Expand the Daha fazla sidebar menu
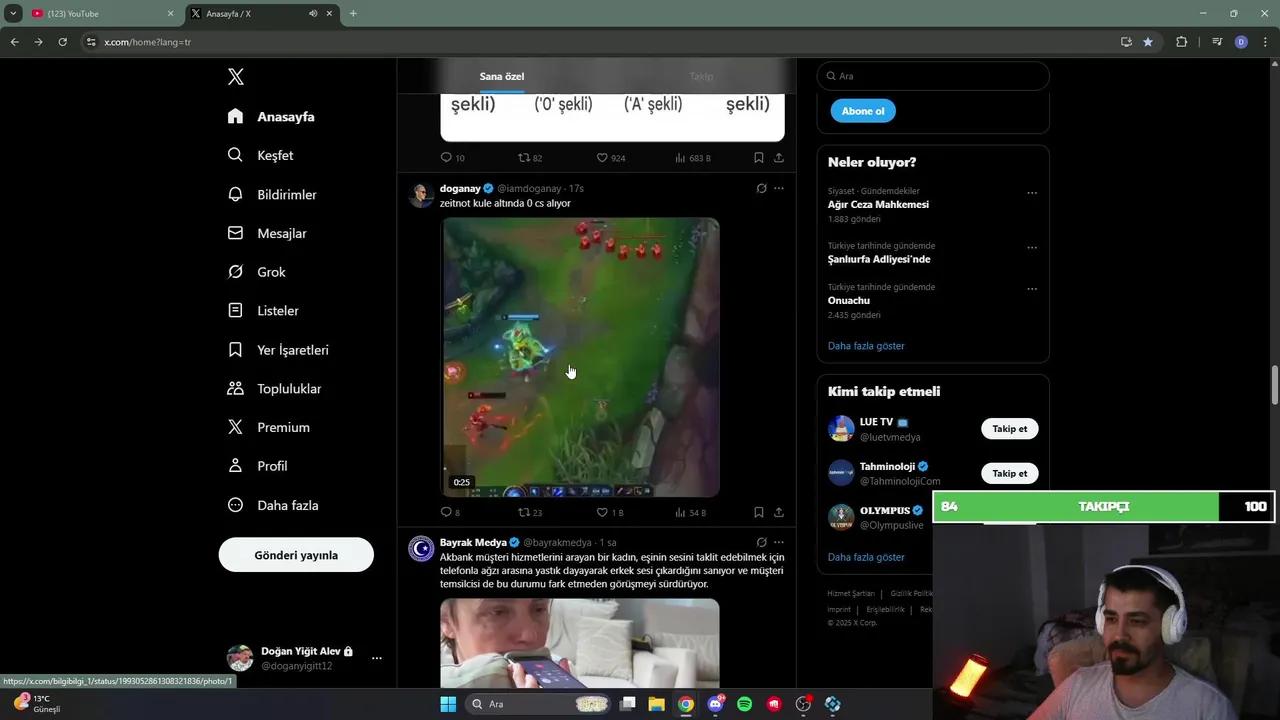 [273, 505]
